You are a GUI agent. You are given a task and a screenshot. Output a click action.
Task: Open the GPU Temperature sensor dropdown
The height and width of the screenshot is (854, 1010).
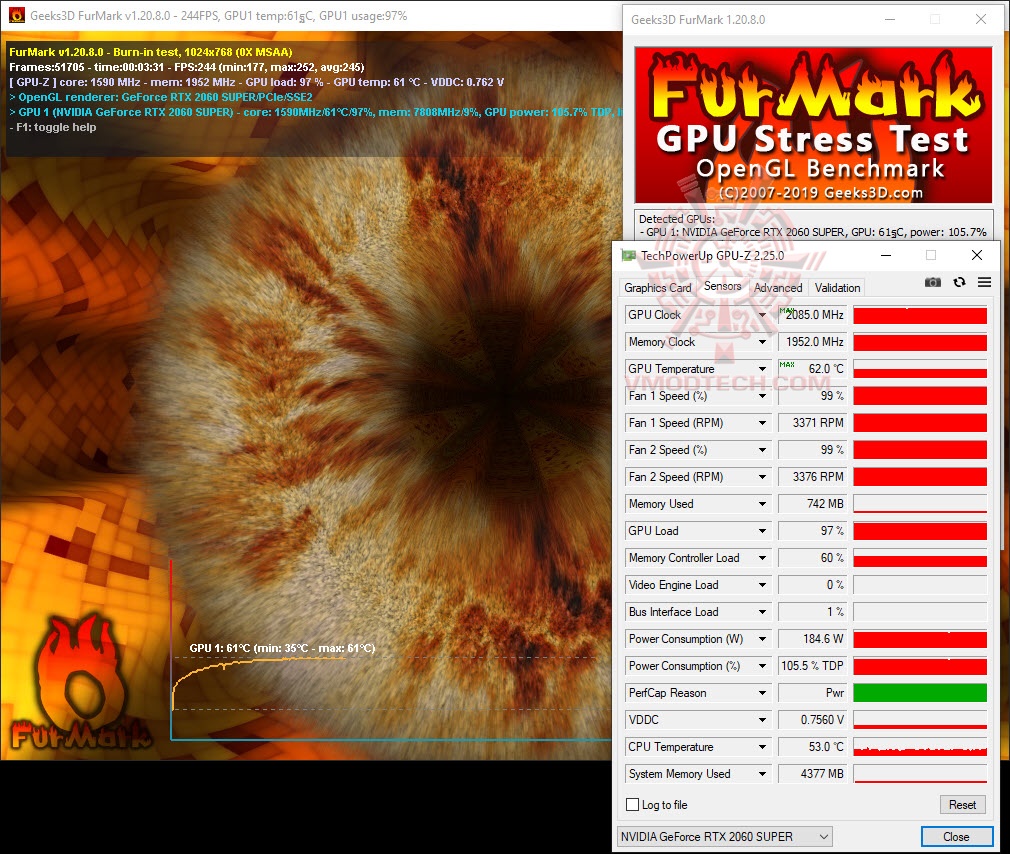(762, 369)
